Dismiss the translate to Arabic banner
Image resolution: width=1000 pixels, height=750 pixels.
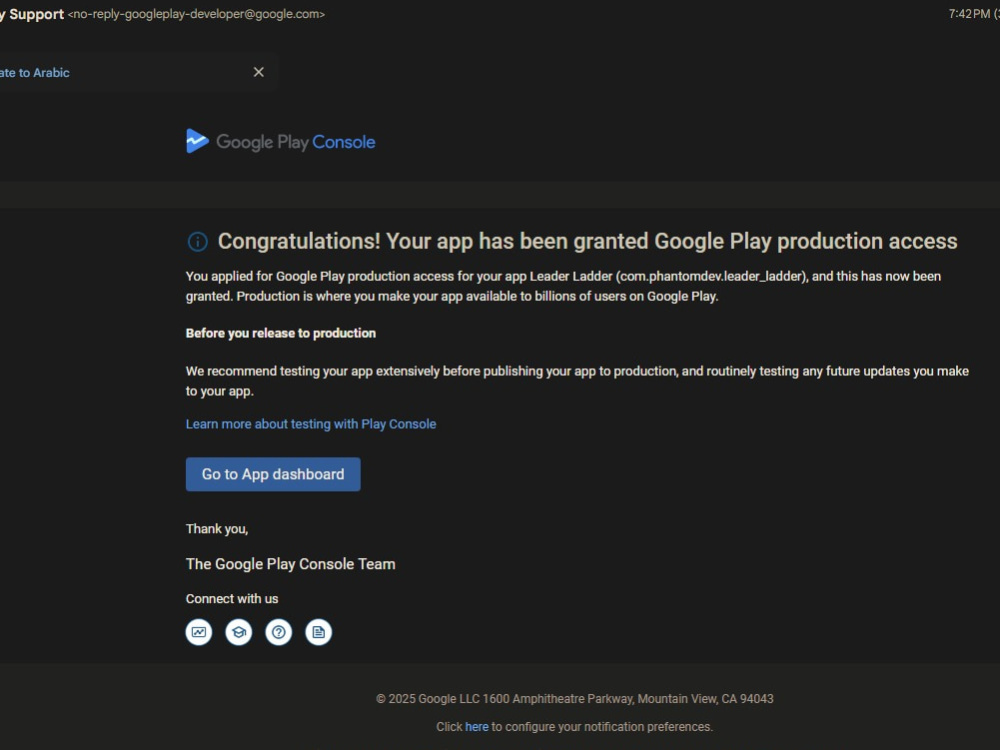point(258,72)
